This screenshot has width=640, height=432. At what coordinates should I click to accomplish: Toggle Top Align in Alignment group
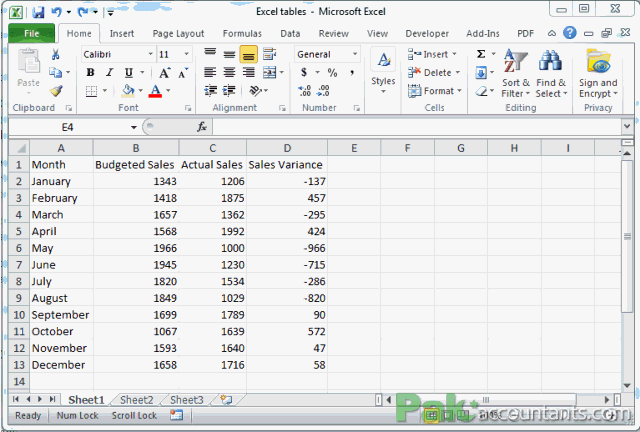[x=210, y=53]
